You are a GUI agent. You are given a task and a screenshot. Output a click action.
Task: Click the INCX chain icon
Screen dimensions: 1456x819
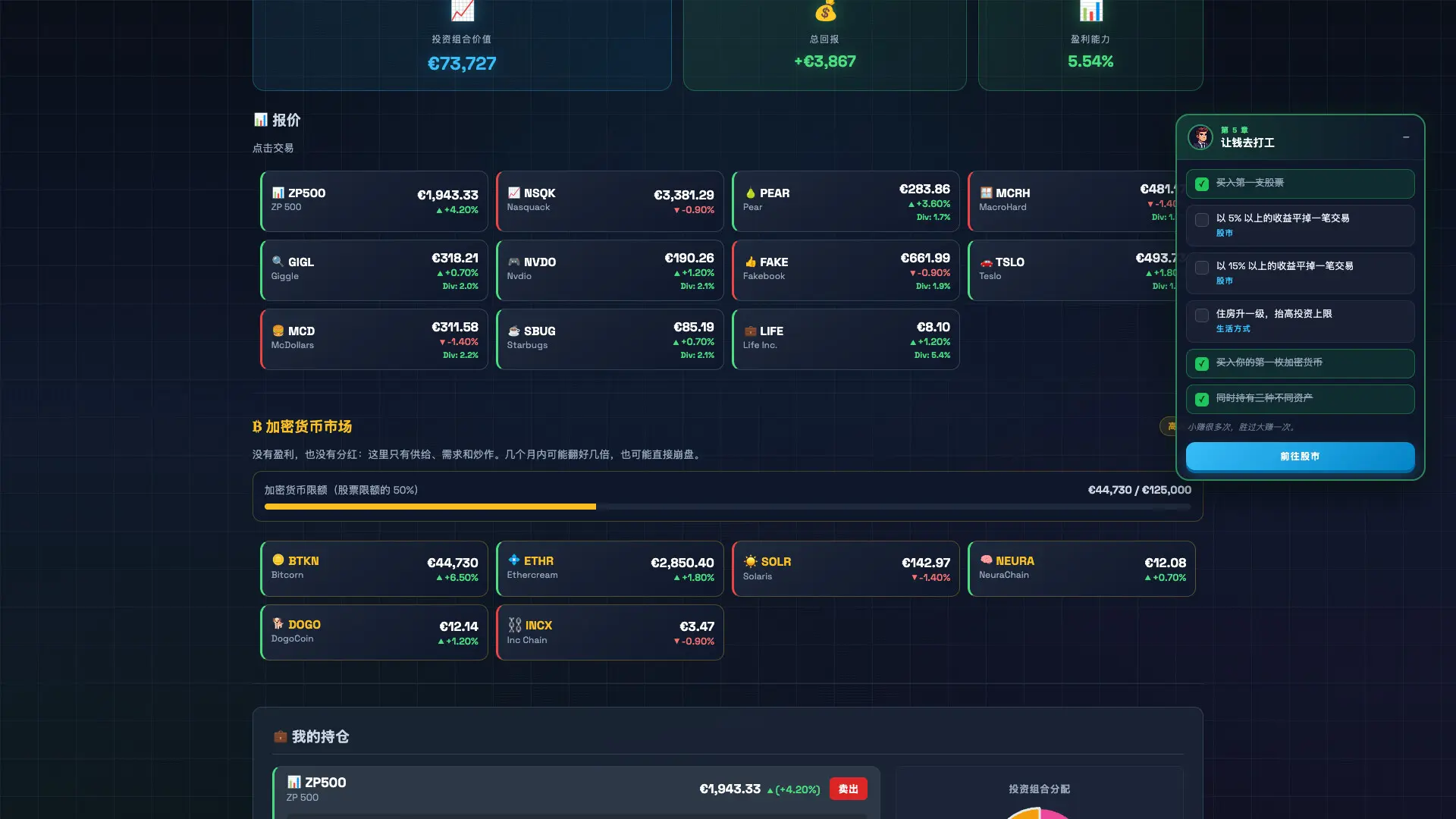pos(514,625)
